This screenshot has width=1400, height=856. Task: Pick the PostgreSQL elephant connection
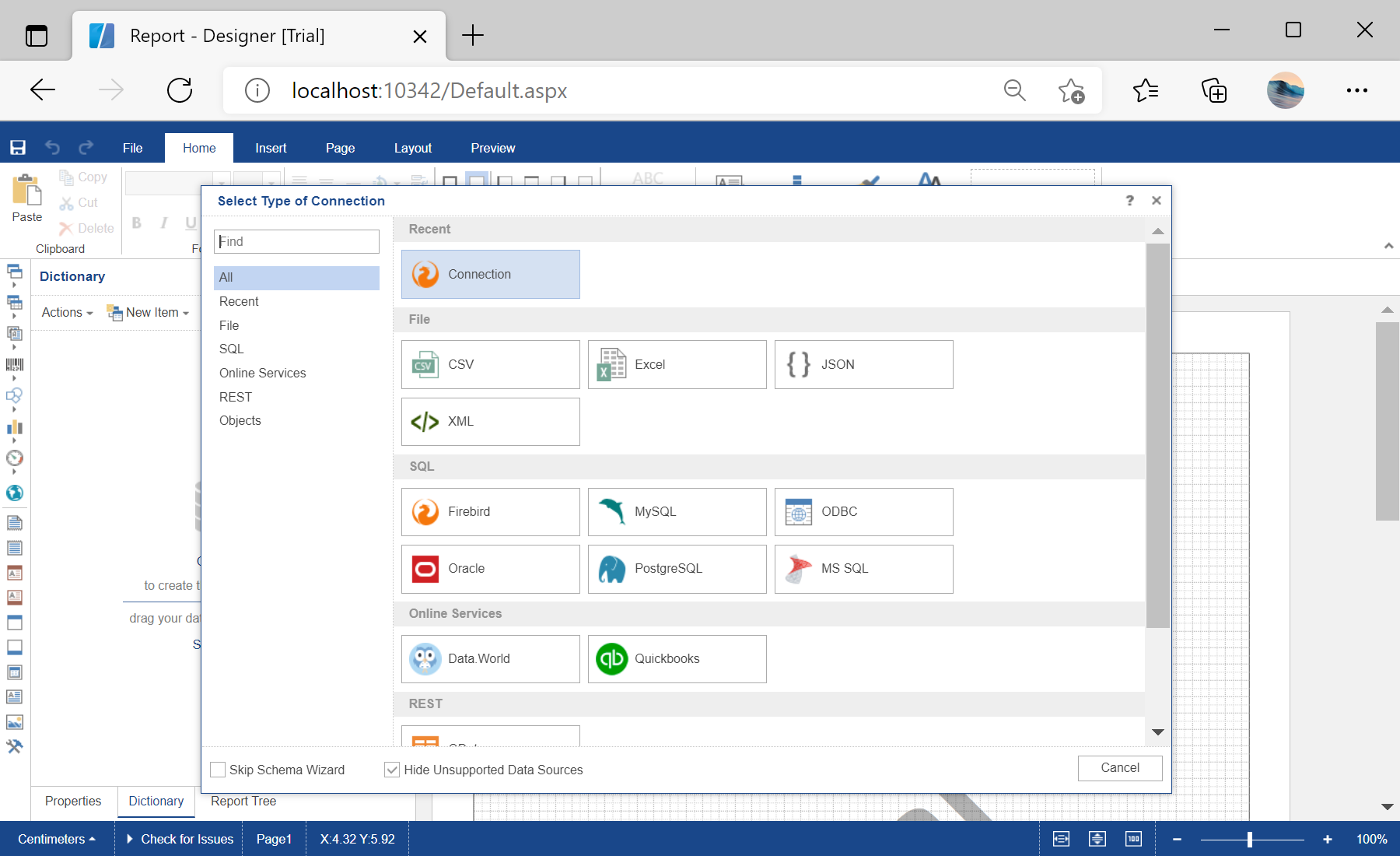(x=677, y=569)
